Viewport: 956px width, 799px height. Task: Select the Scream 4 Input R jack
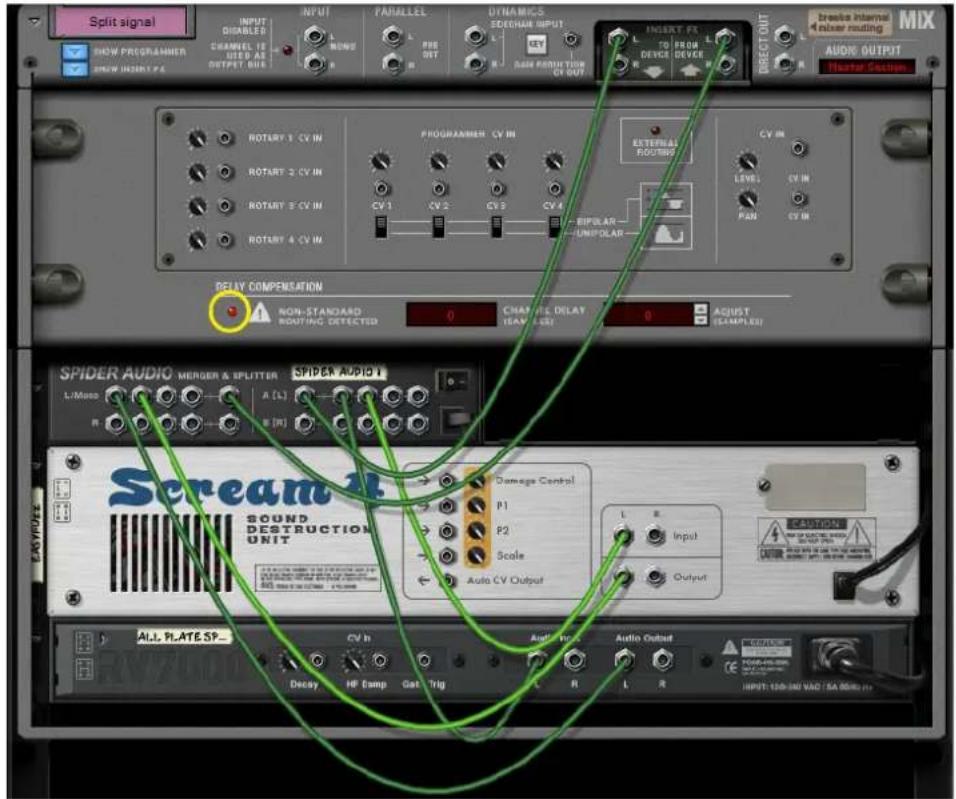(655, 536)
